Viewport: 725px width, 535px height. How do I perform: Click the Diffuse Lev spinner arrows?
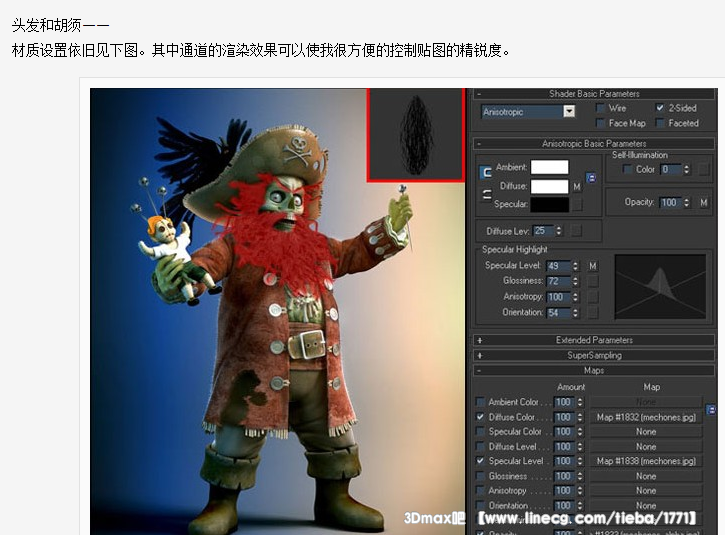point(559,230)
